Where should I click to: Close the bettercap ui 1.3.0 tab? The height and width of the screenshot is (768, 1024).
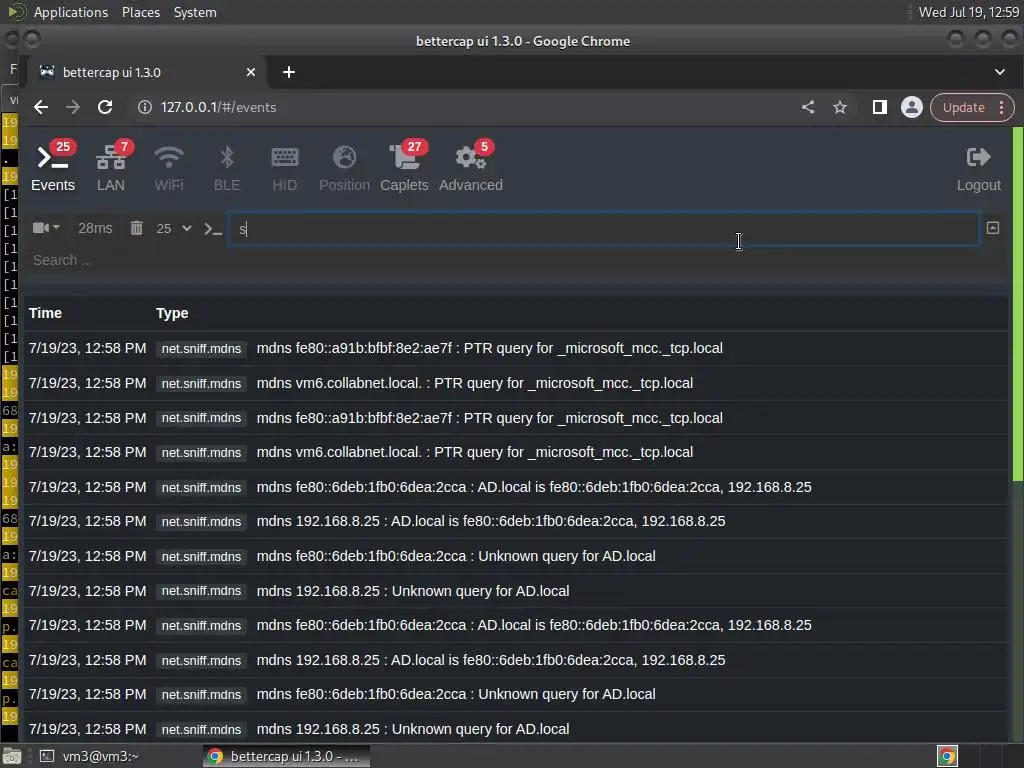click(x=251, y=72)
